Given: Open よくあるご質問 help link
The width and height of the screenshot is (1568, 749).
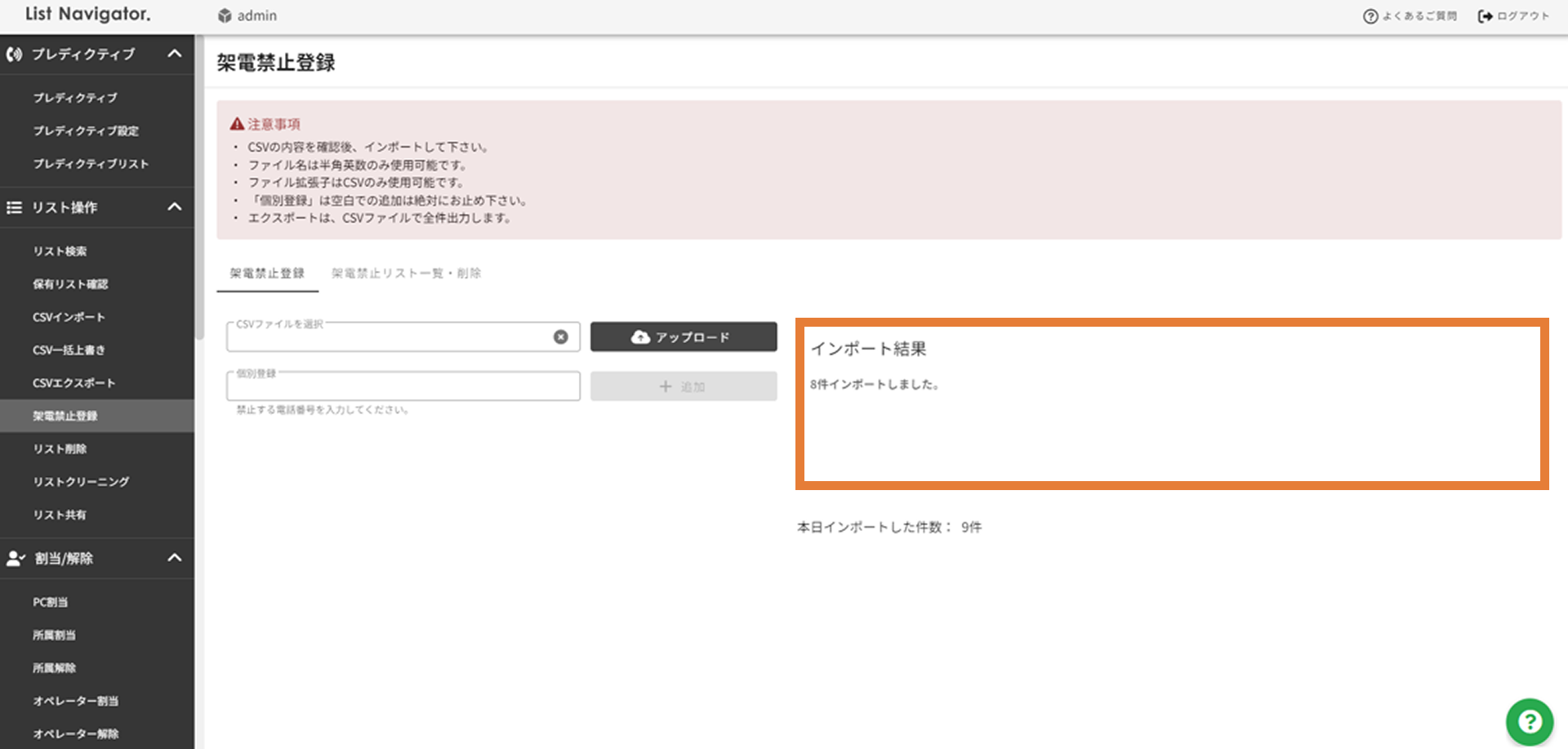Looking at the screenshot, I should [1410, 16].
